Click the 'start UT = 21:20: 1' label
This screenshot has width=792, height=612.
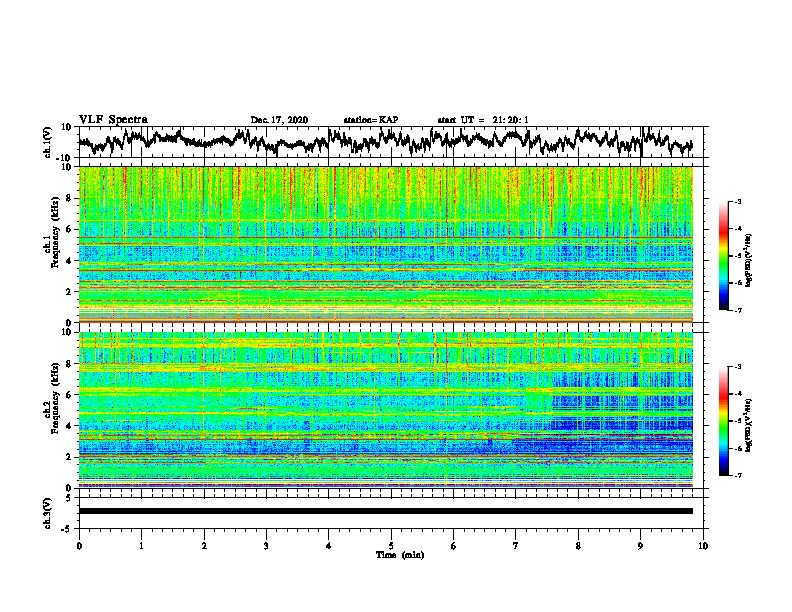point(483,120)
